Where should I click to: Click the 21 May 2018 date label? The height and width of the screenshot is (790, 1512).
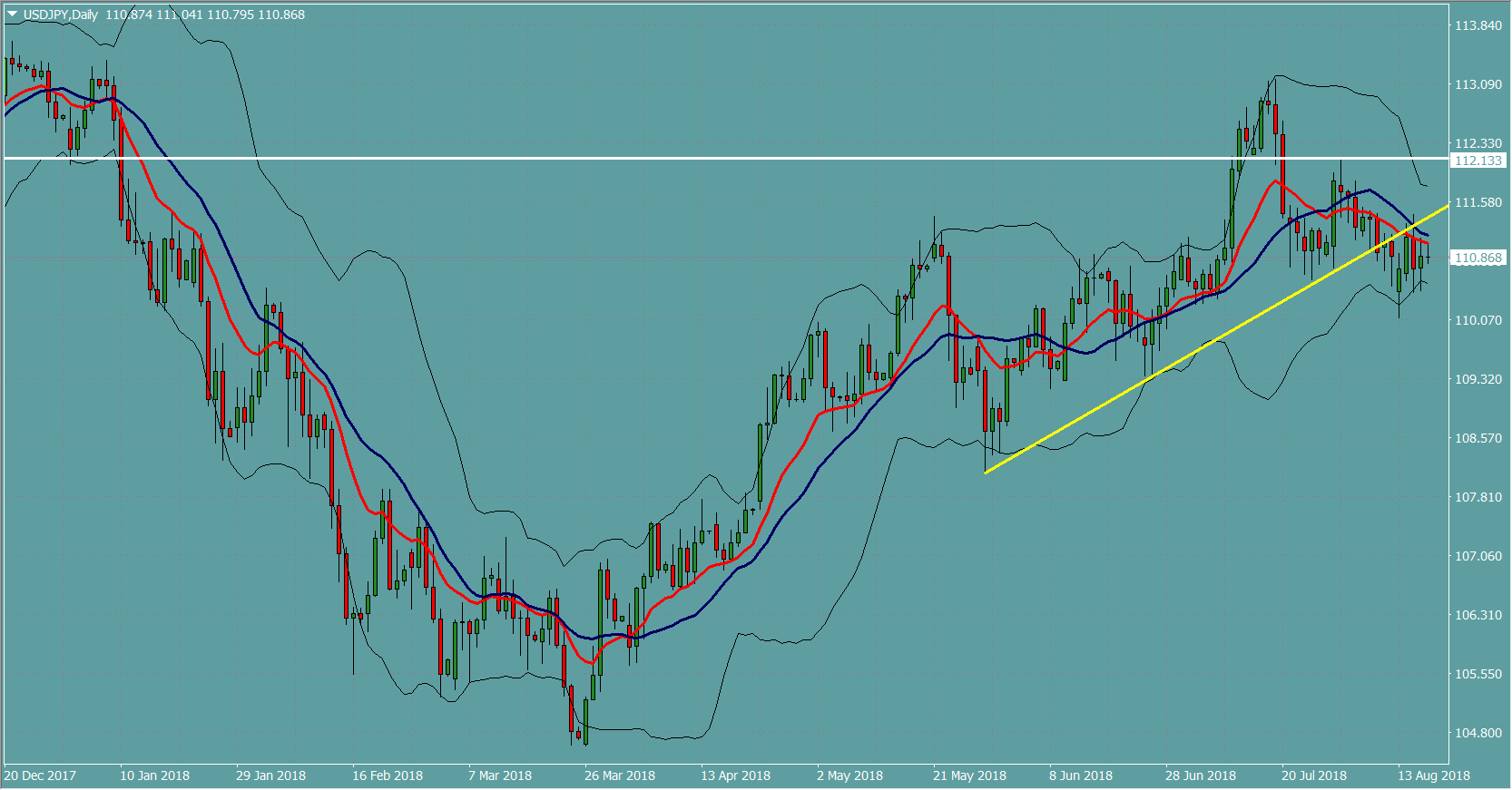click(x=969, y=775)
